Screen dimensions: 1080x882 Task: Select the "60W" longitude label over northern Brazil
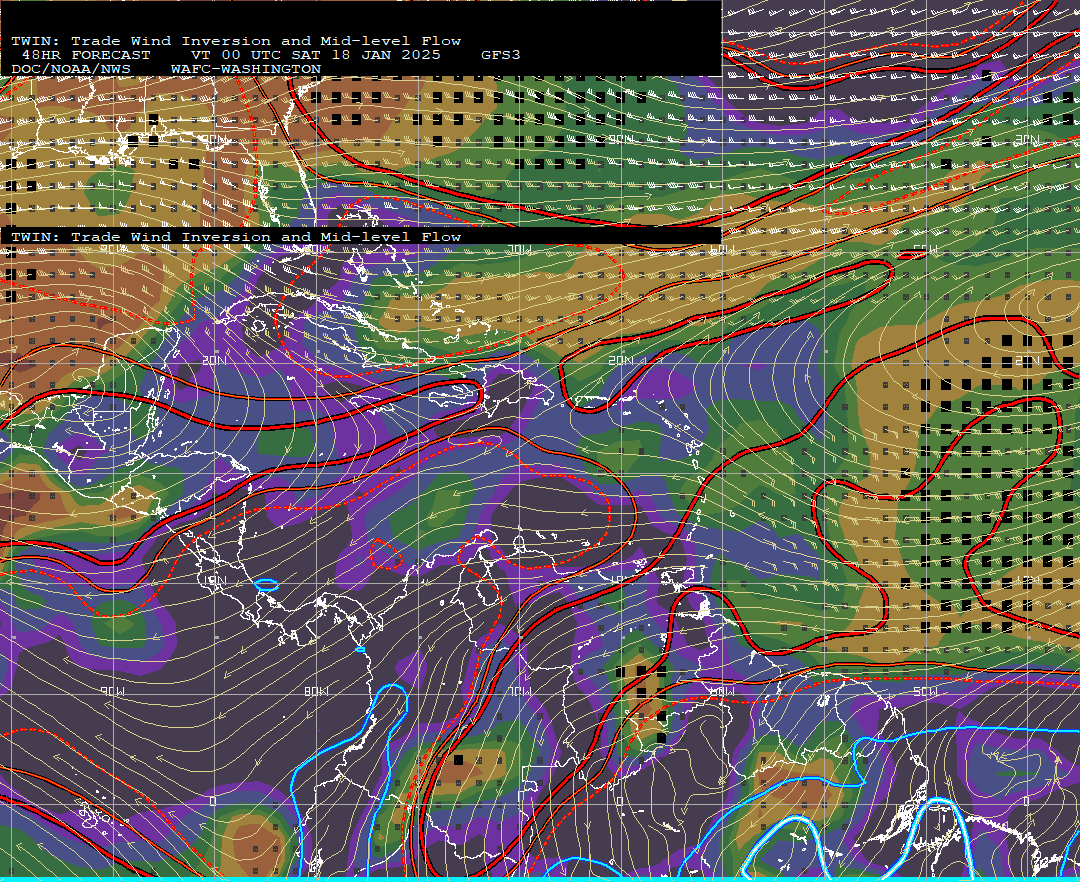point(722,691)
